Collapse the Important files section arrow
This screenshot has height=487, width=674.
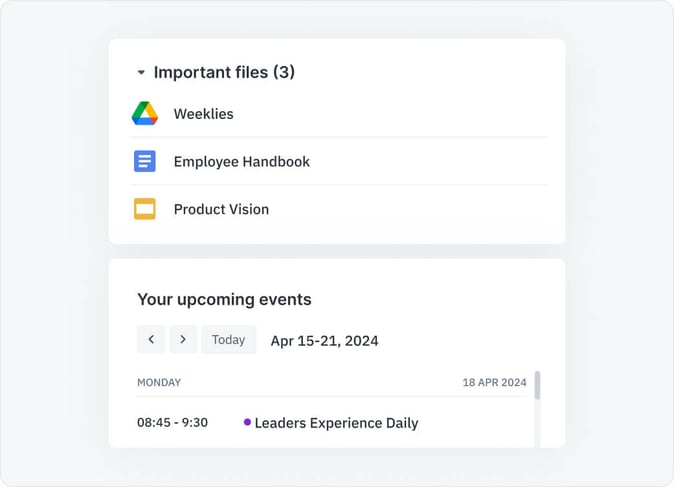click(x=141, y=73)
